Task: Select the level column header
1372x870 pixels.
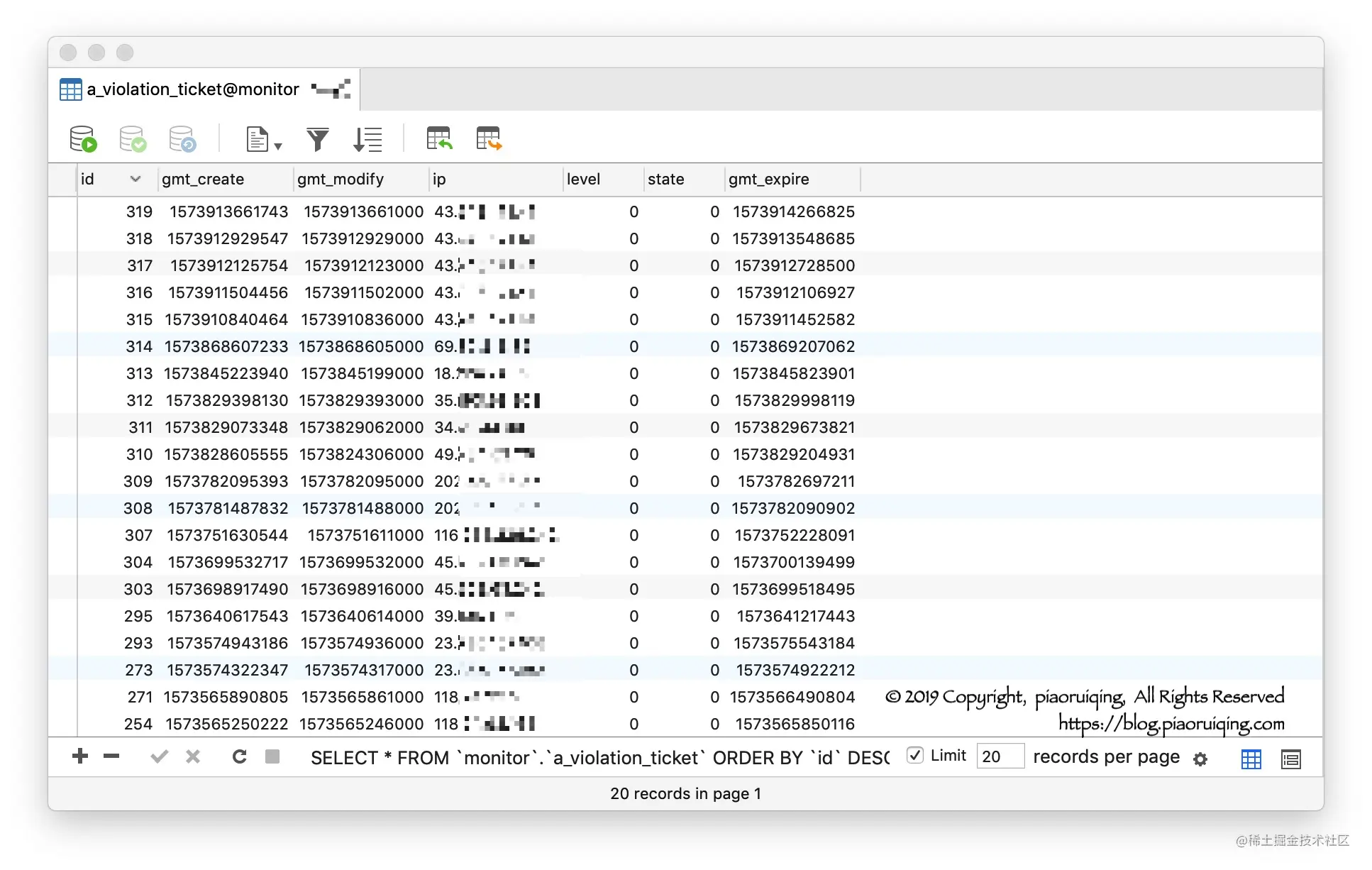Action: (604, 180)
